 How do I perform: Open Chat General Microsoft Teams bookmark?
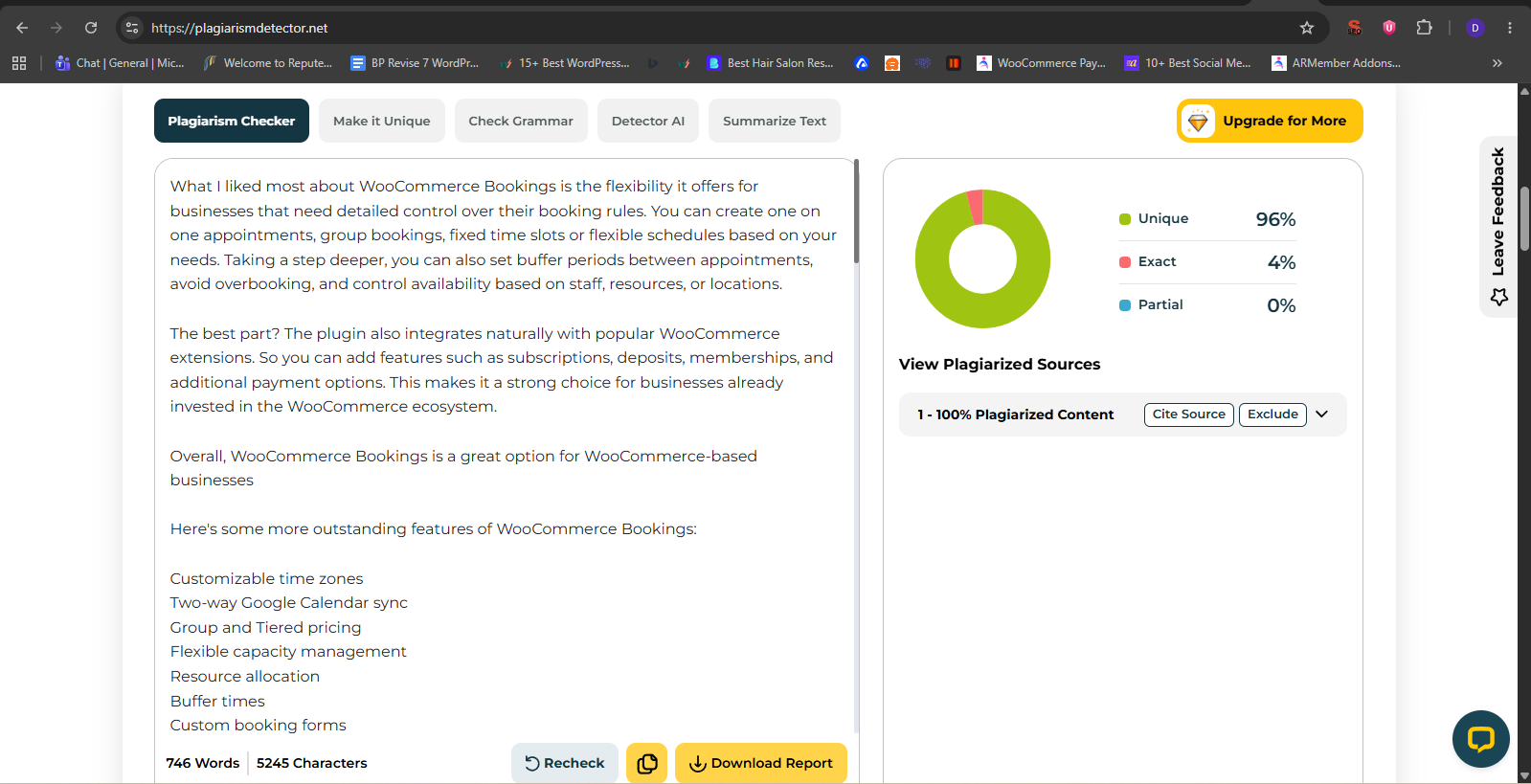(x=120, y=63)
